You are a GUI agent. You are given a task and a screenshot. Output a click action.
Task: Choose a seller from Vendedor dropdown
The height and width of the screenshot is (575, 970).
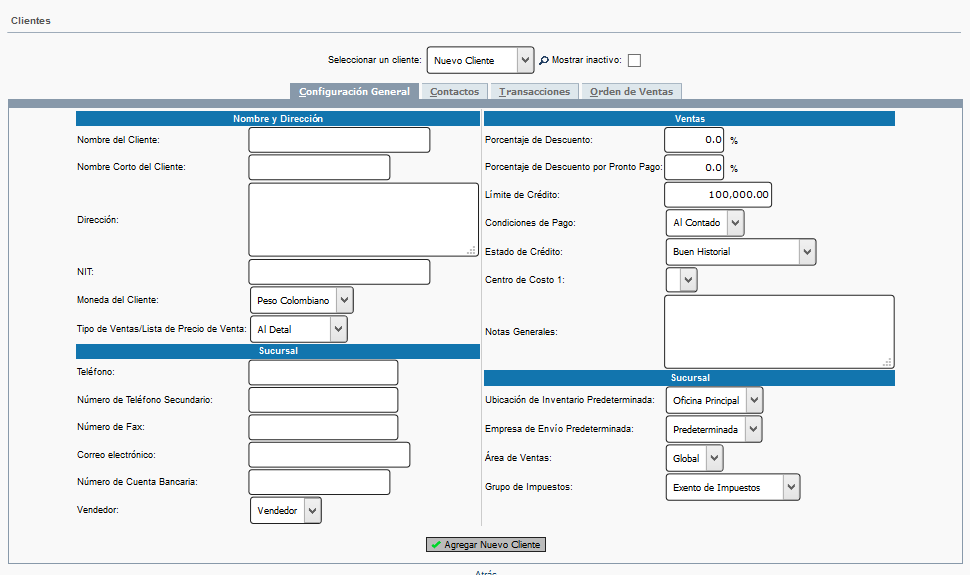[x=286, y=511]
